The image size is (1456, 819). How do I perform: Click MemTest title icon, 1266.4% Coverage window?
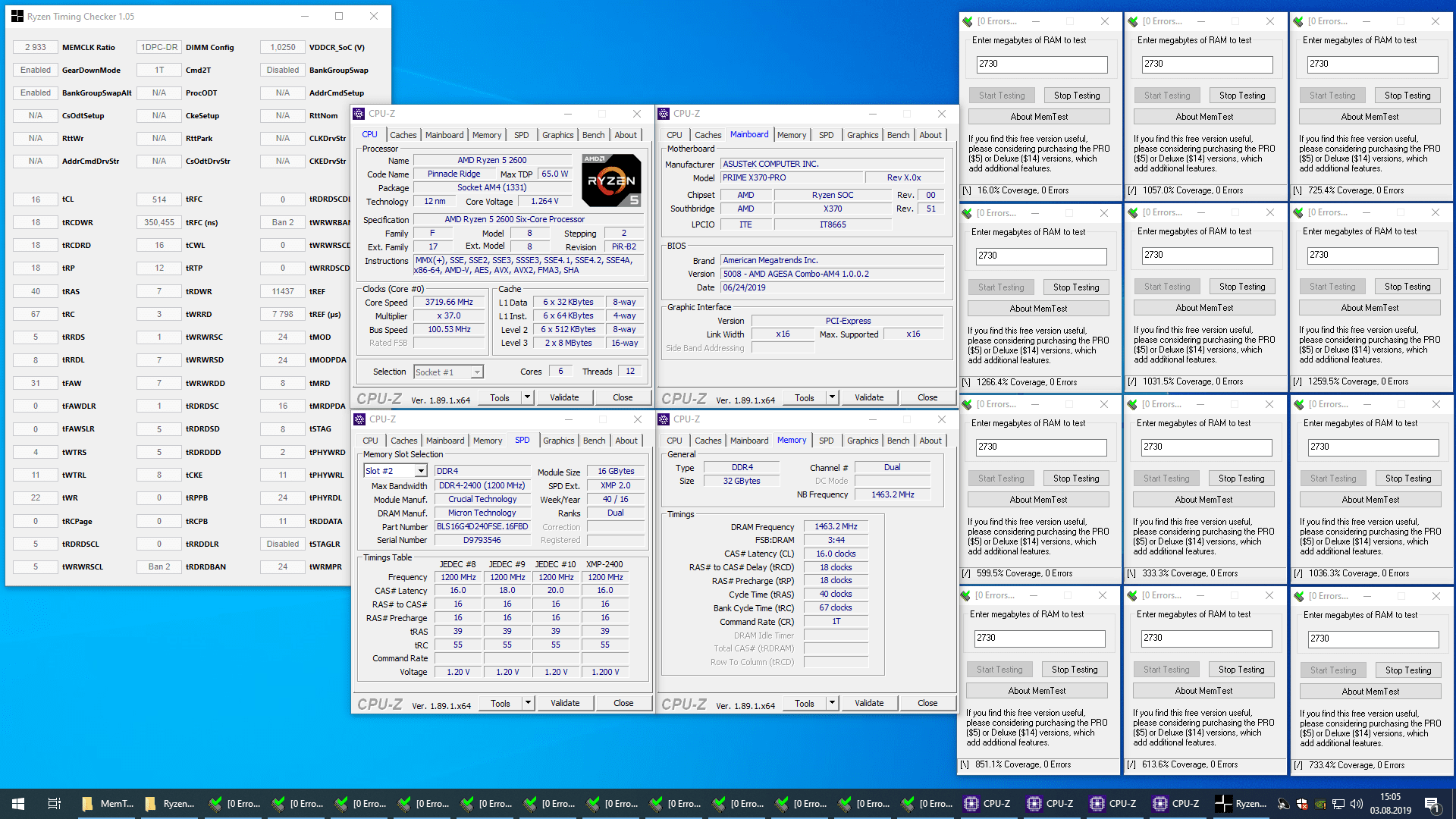pyautogui.click(x=967, y=213)
